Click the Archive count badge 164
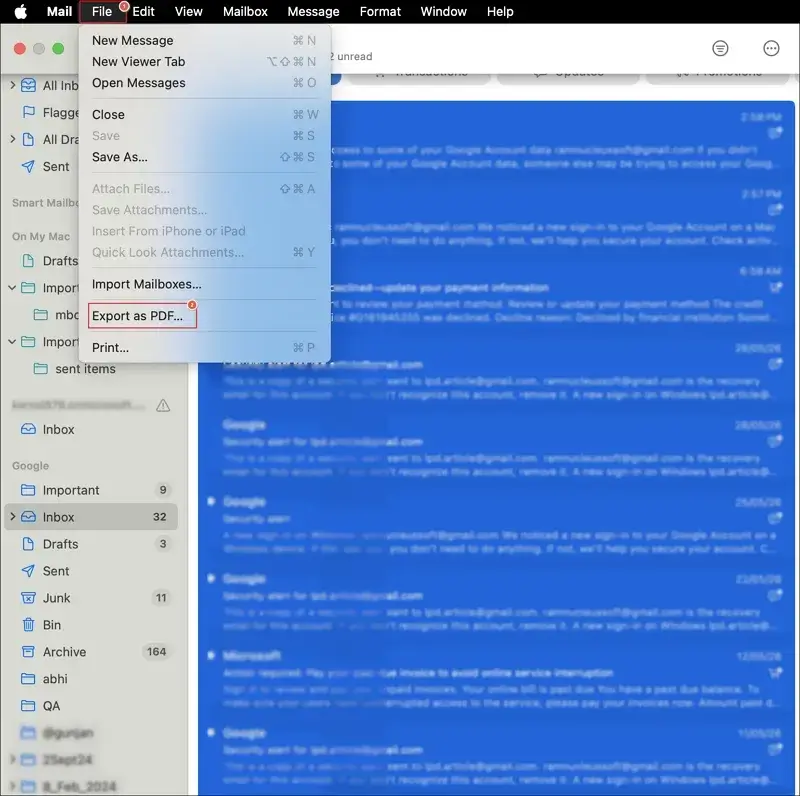800x796 pixels. coord(157,652)
